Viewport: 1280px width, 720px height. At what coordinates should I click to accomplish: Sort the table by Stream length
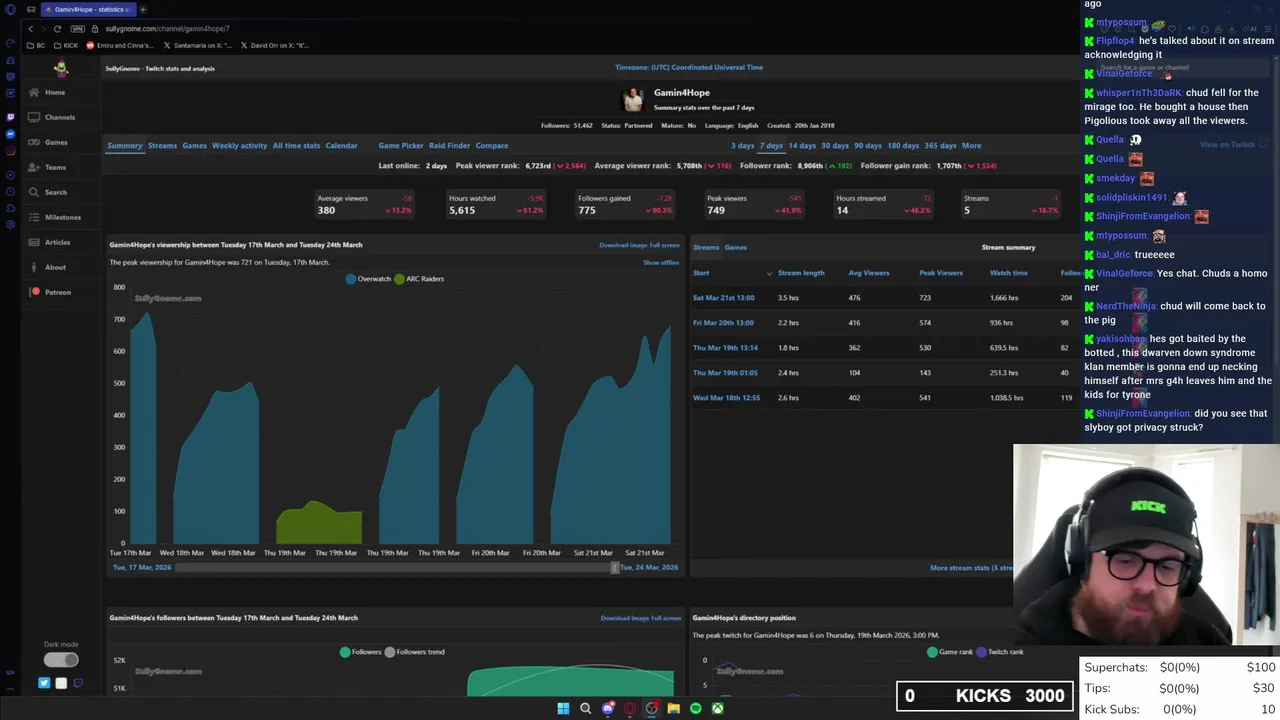pyautogui.click(x=801, y=273)
